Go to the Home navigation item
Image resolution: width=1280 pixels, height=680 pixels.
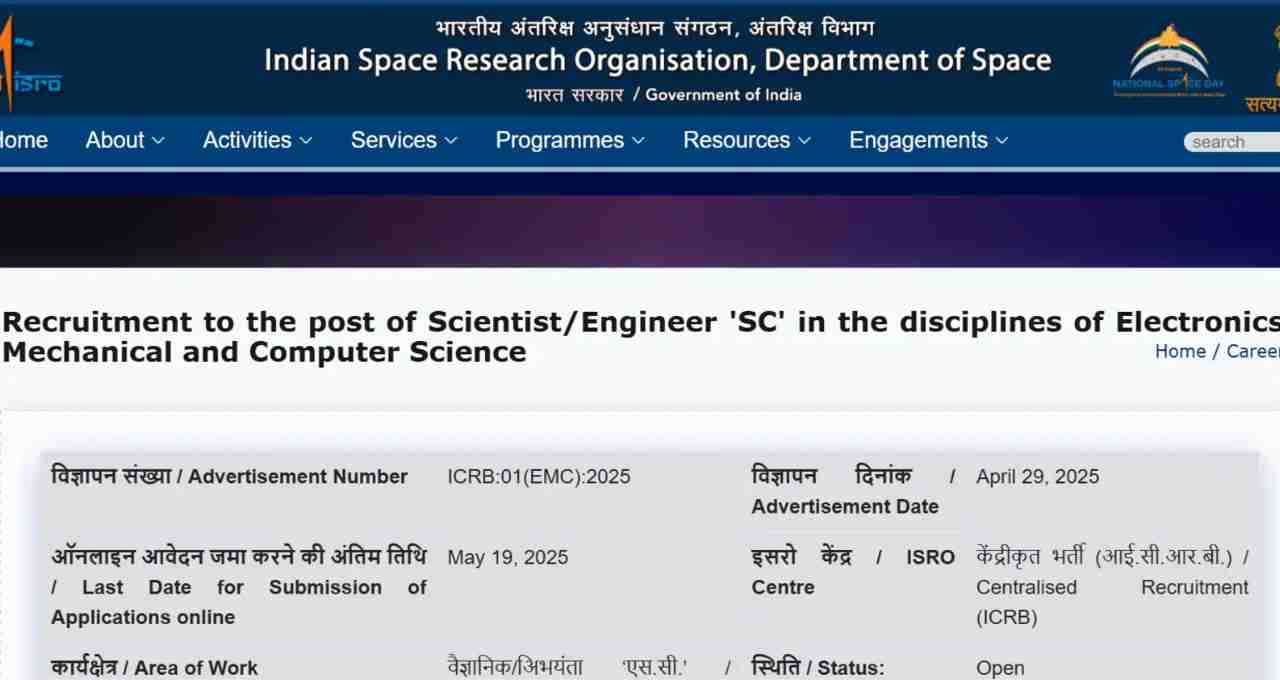(x=23, y=140)
